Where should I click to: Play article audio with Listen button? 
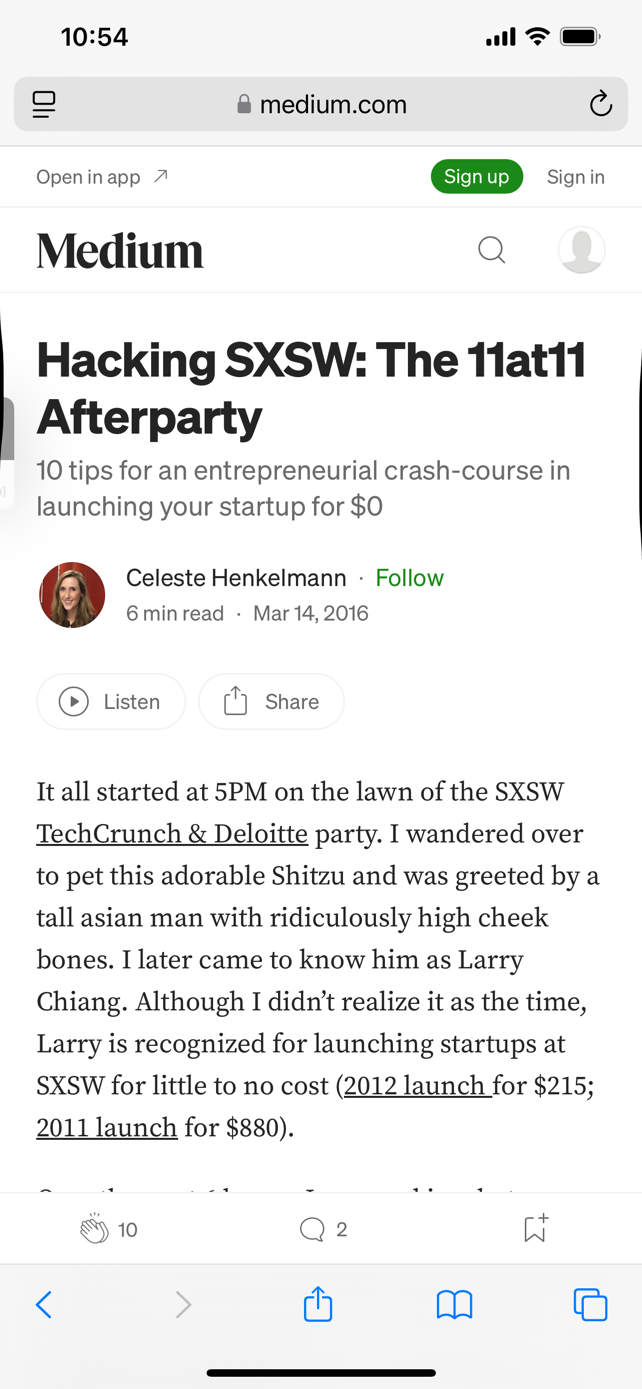tap(111, 702)
